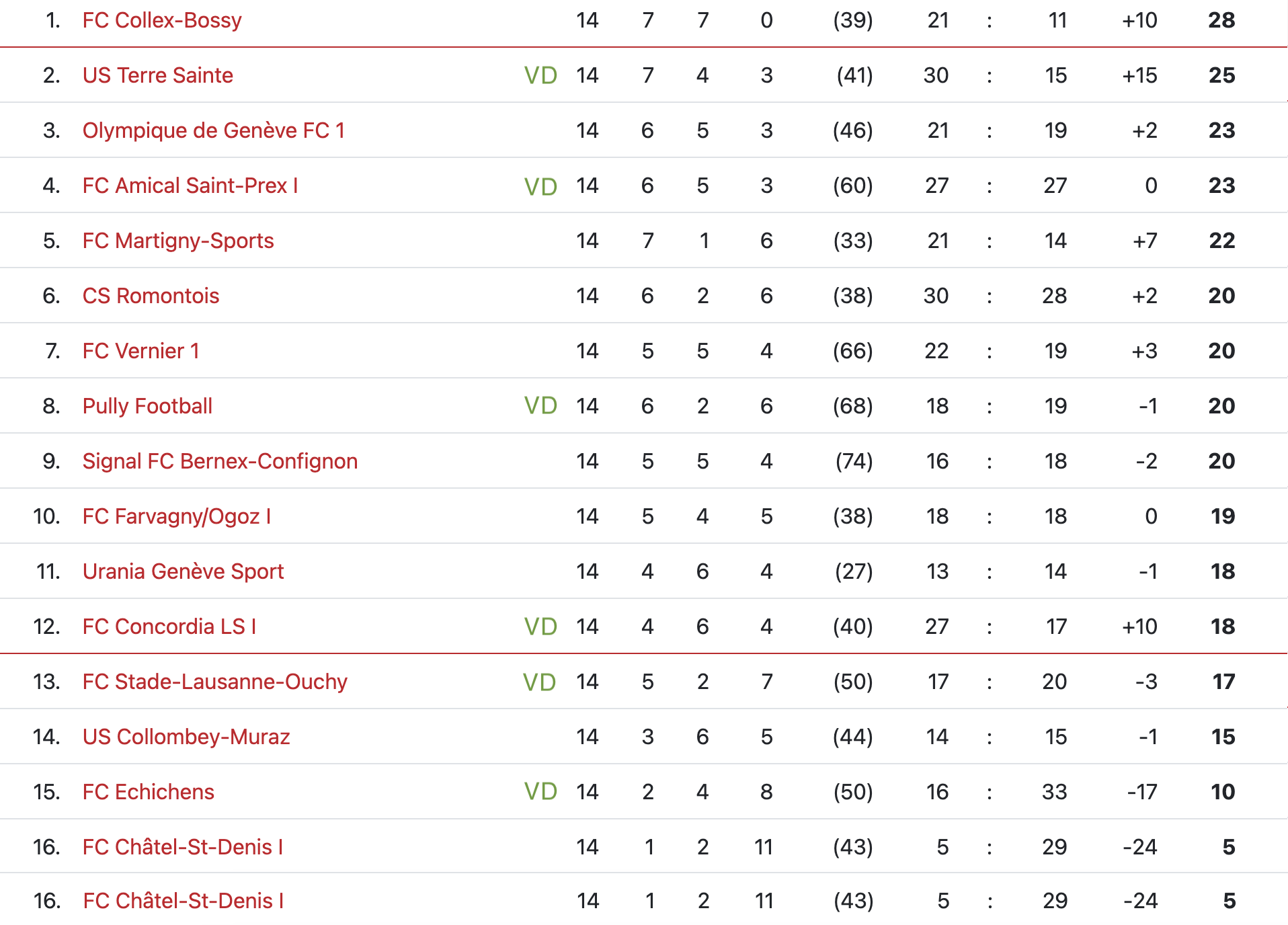Click the FC Vernier 1 link

click(141, 351)
